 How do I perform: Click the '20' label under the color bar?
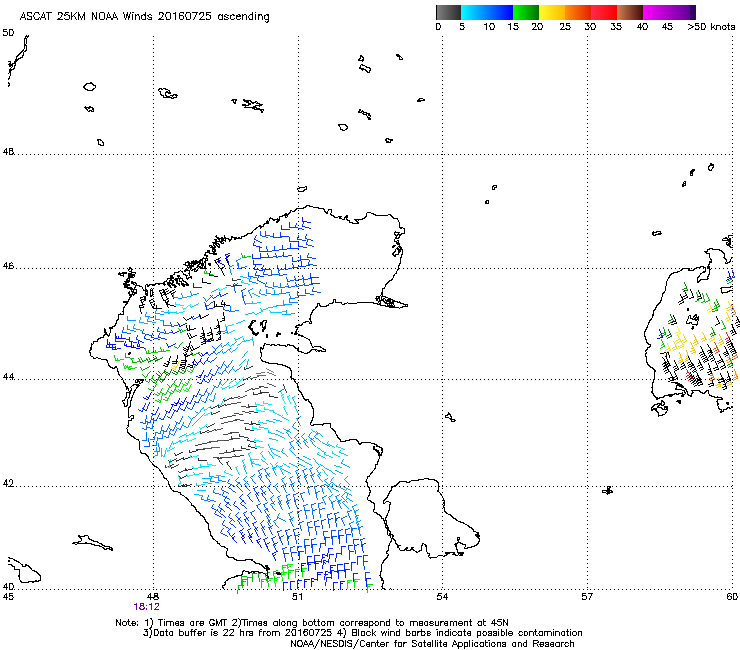pyautogui.click(x=537, y=27)
